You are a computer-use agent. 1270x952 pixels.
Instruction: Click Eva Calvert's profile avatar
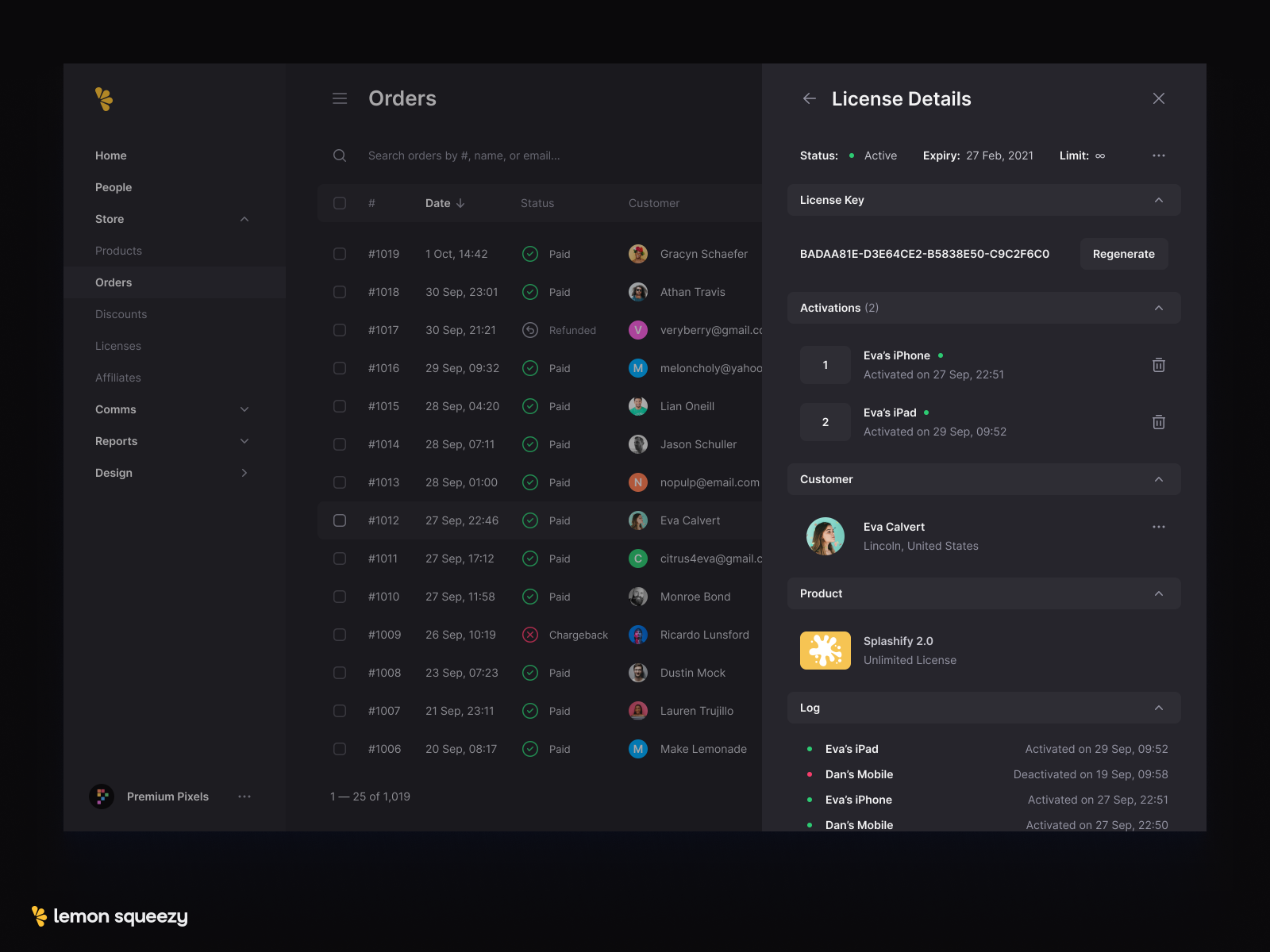[825, 536]
